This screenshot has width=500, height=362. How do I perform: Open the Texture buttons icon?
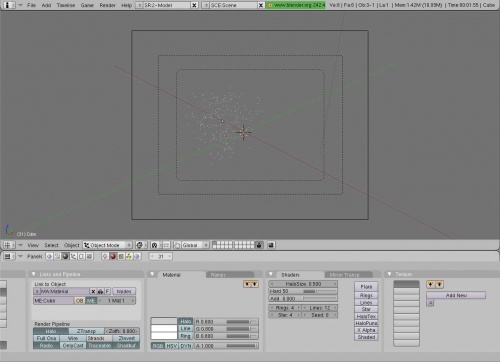121,256
